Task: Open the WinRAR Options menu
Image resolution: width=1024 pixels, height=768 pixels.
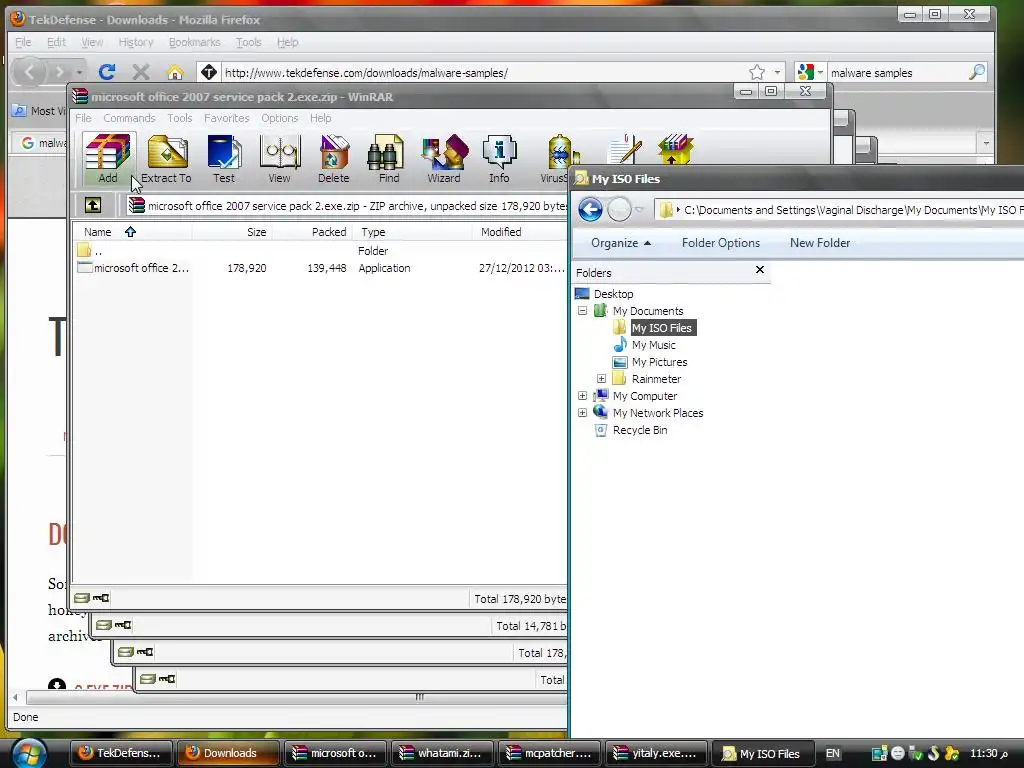Action: point(280,118)
